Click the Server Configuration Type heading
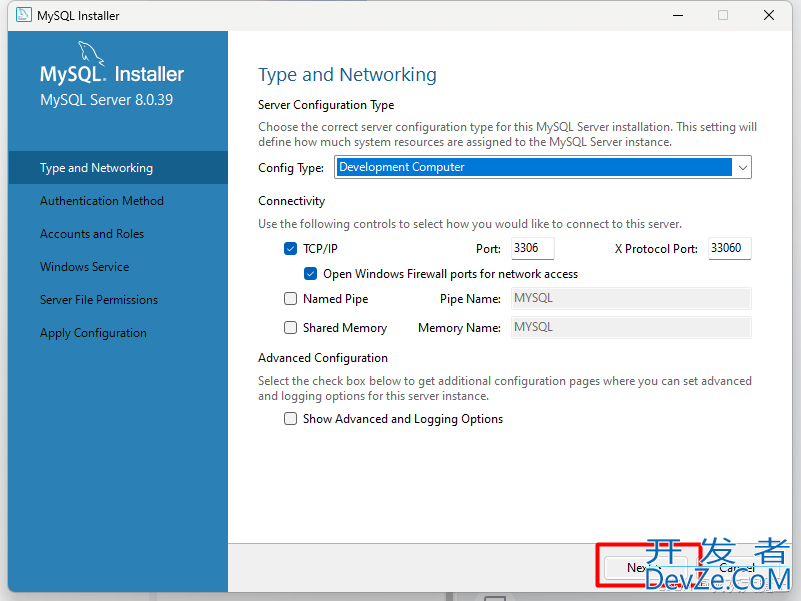Screen dimensions: 801x601 [x=326, y=105]
